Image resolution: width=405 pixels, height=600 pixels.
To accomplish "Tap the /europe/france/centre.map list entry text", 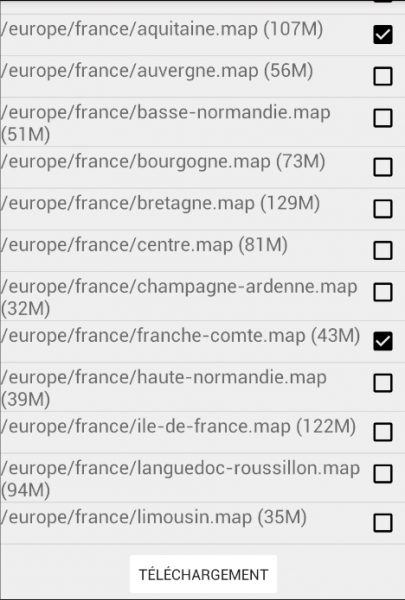I will point(144,245).
